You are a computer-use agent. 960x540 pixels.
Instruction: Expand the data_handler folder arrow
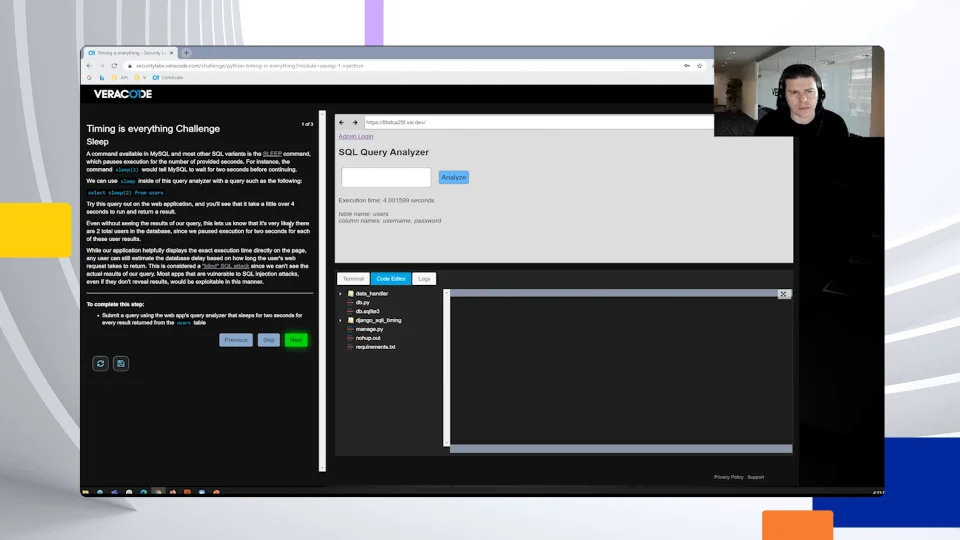tap(340, 294)
